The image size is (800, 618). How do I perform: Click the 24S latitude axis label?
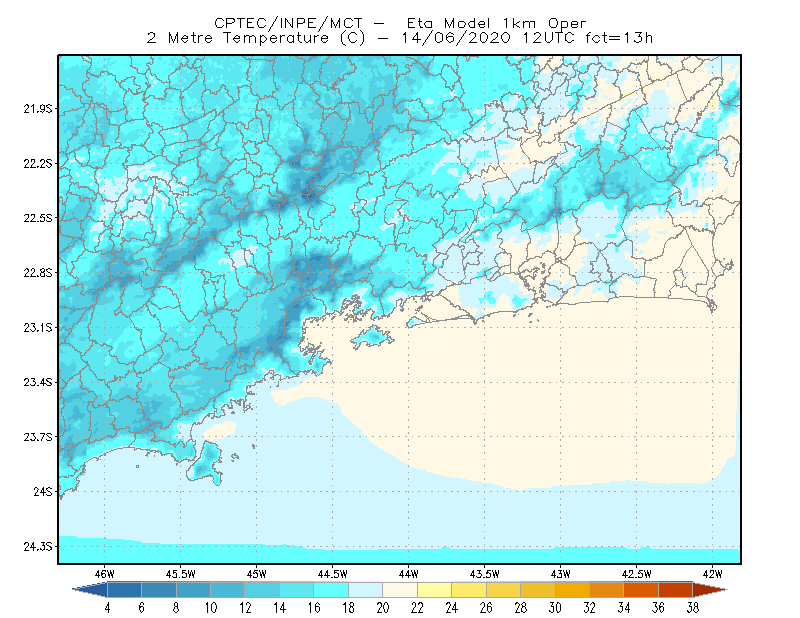coord(43,492)
